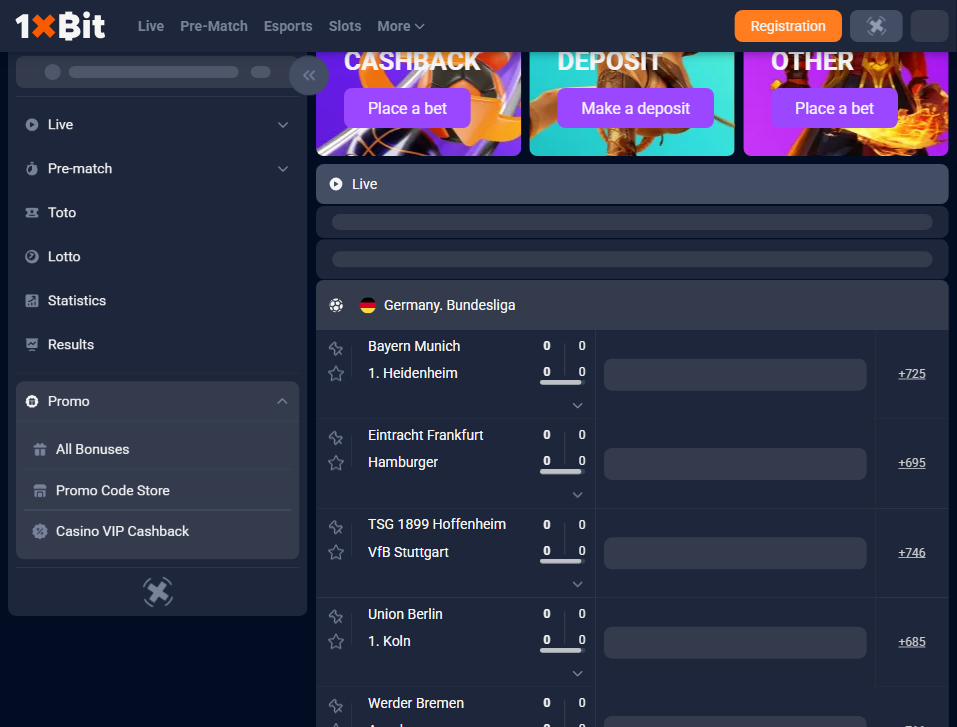
Task: Open +685 markets for Union Berlin match
Action: point(912,642)
